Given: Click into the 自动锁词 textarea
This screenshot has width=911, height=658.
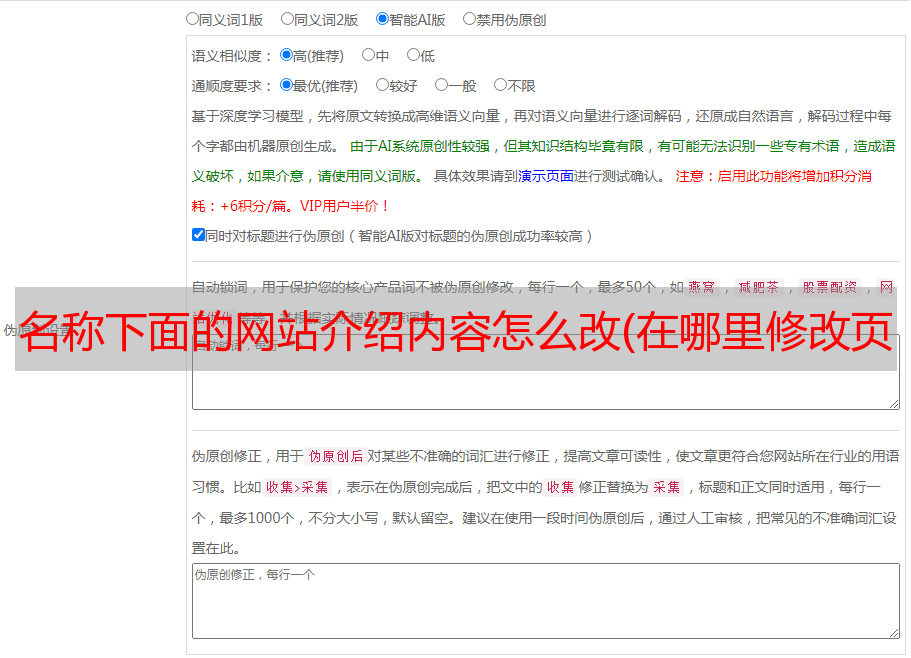Looking at the screenshot, I should tap(546, 372).
